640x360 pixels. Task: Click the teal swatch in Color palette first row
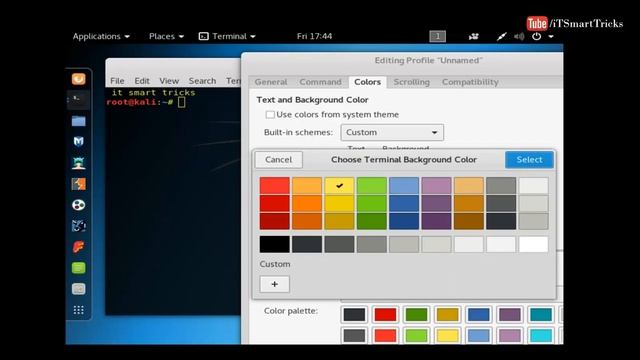pyautogui.click(x=541, y=315)
